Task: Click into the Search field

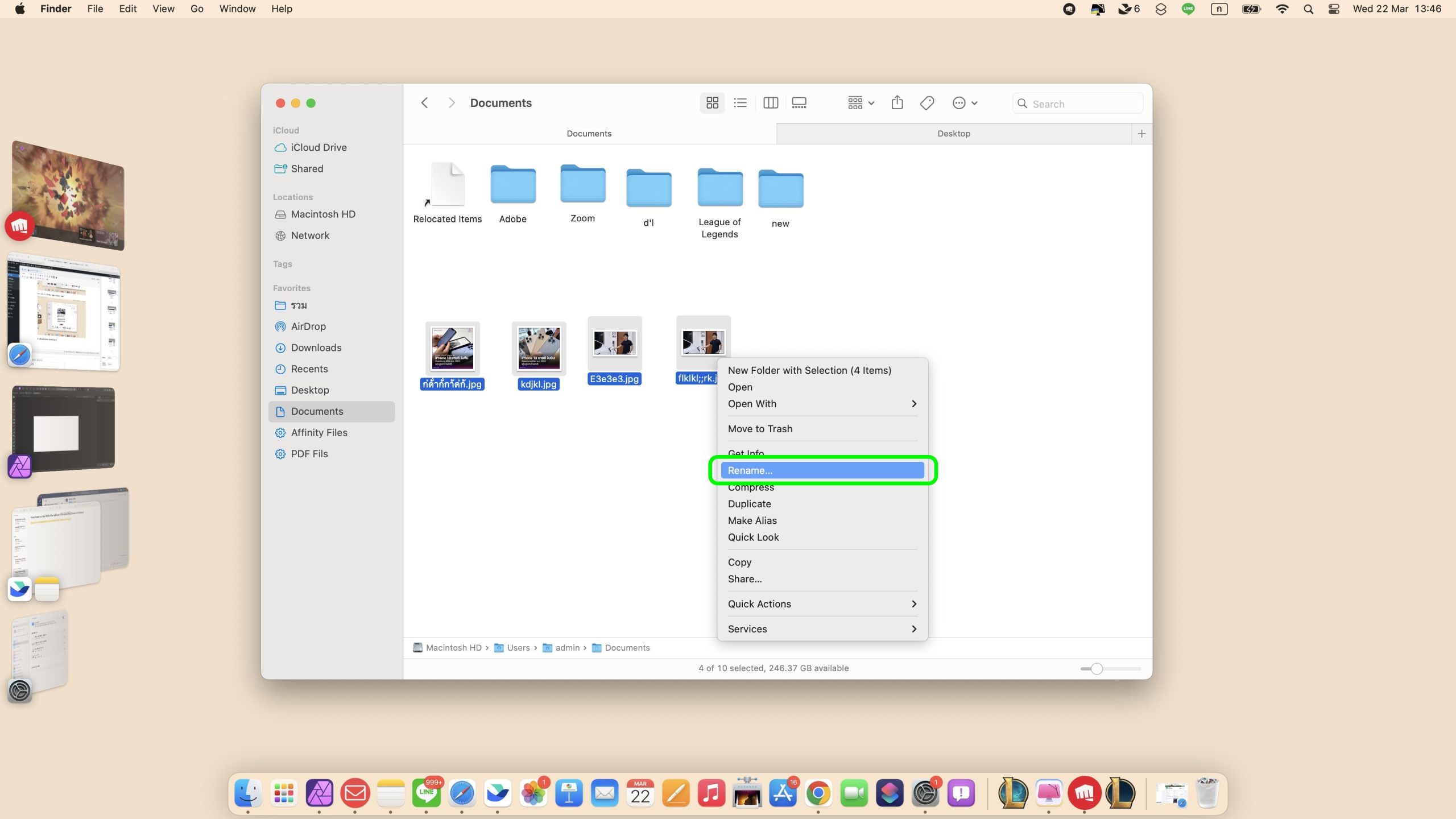Action: pyautogui.click(x=1083, y=104)
